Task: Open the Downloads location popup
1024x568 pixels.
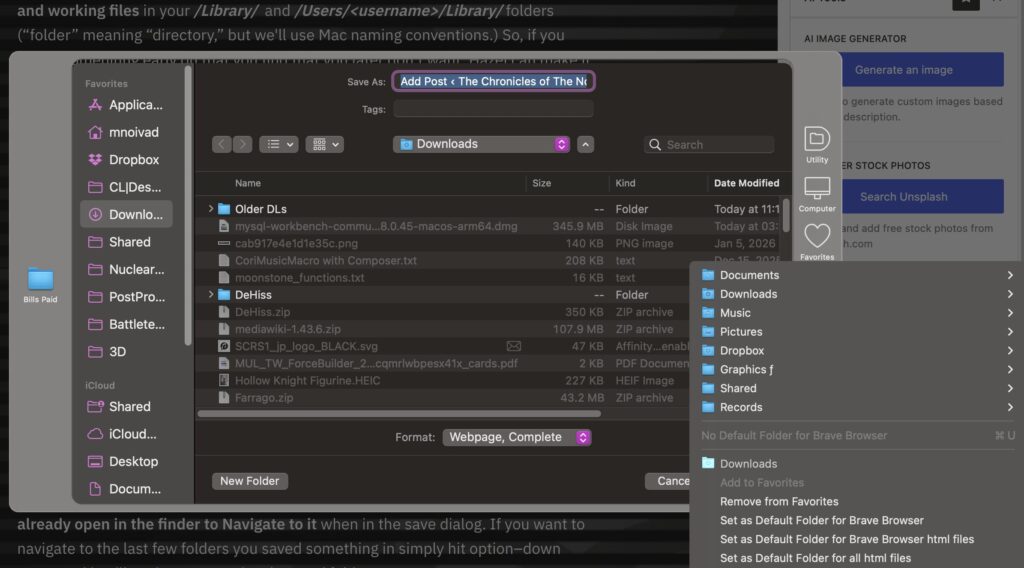Action: (481, 144)
